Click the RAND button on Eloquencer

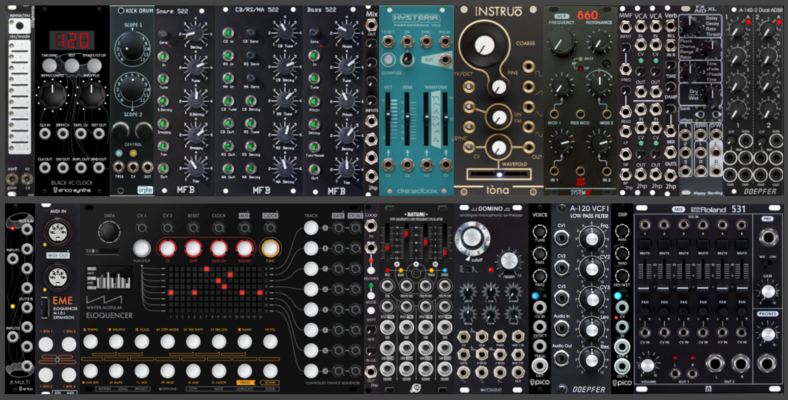[x=245, y=342]
